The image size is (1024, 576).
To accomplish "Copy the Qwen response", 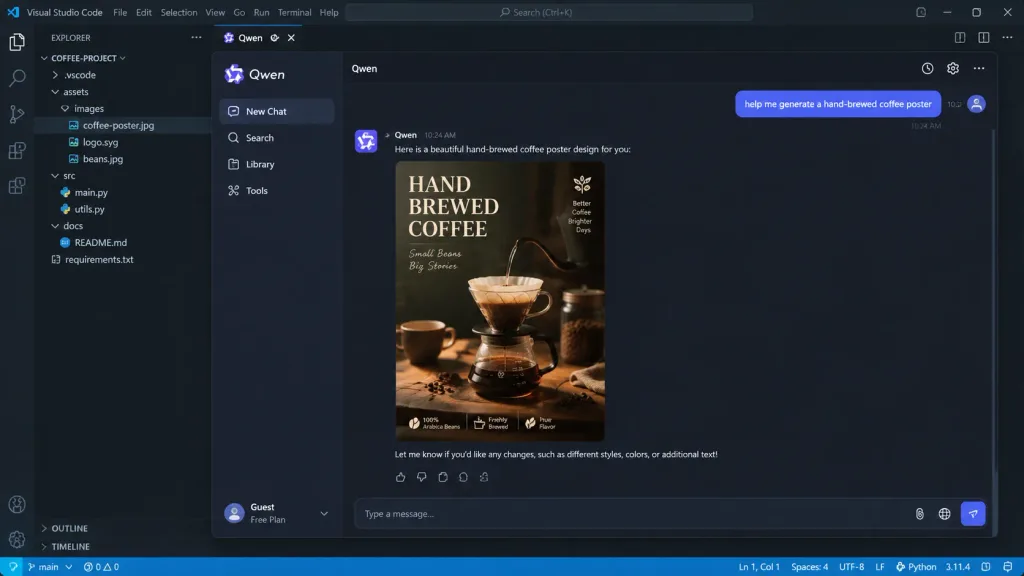I will click(443, 477).
